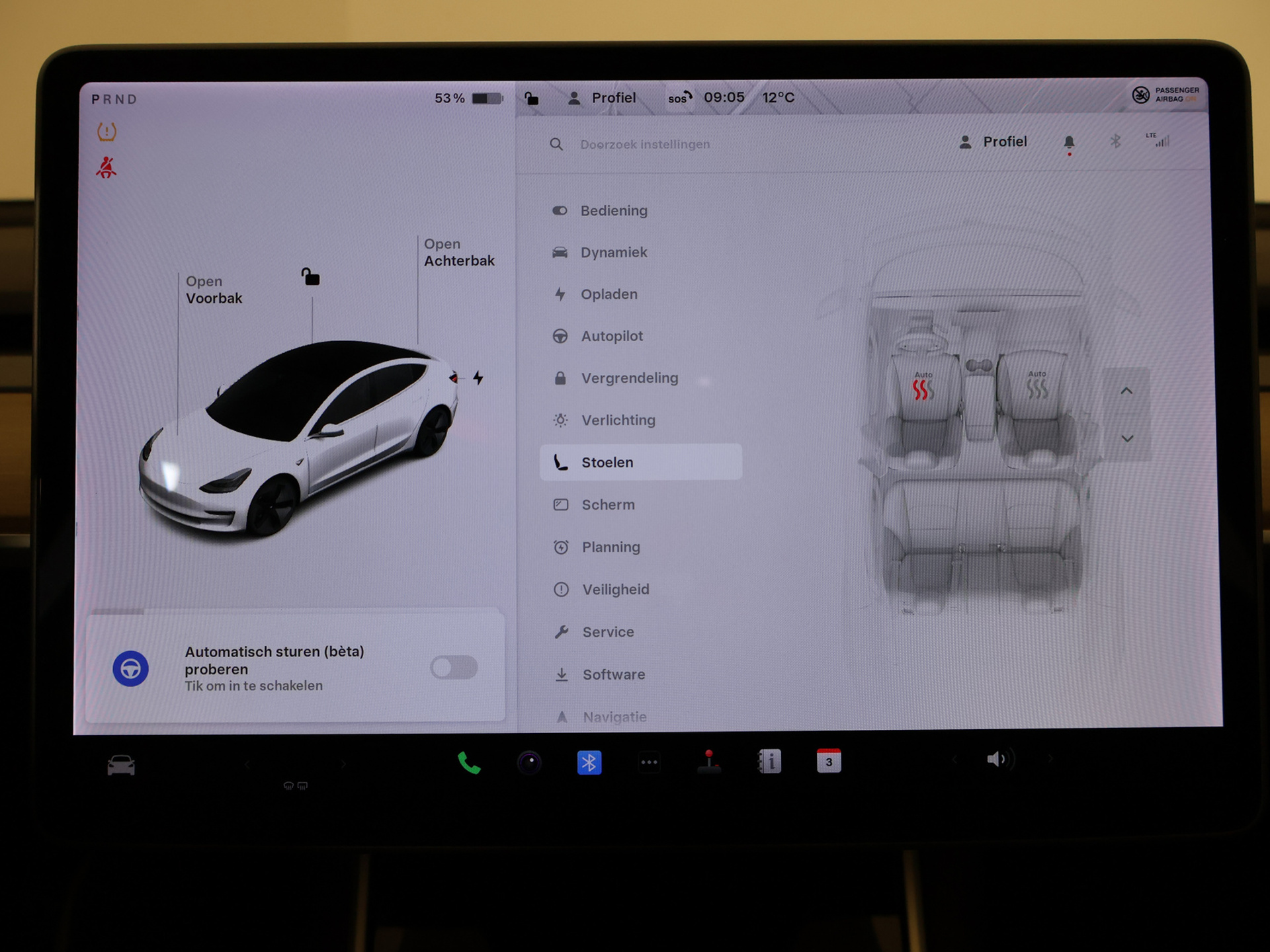Tap the car controls icon
The height and width of the screenshot is (952, 1270).
[121, 766]
